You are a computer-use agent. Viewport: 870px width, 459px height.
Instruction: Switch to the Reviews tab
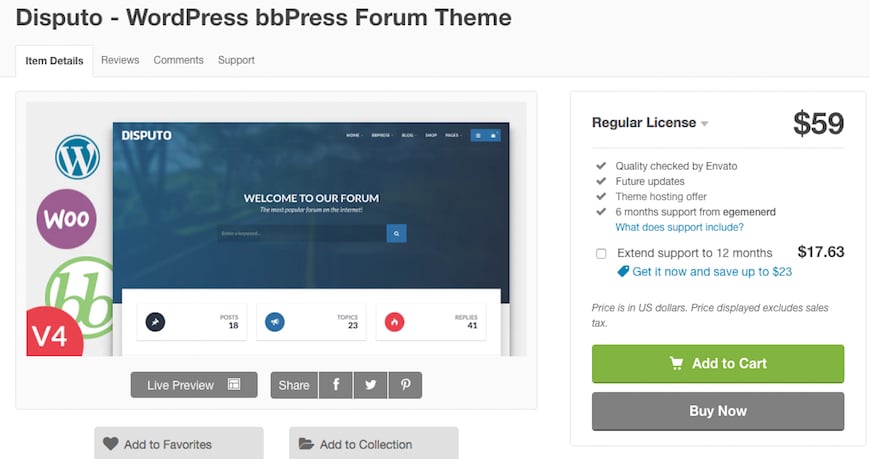[x=120, y=60]
